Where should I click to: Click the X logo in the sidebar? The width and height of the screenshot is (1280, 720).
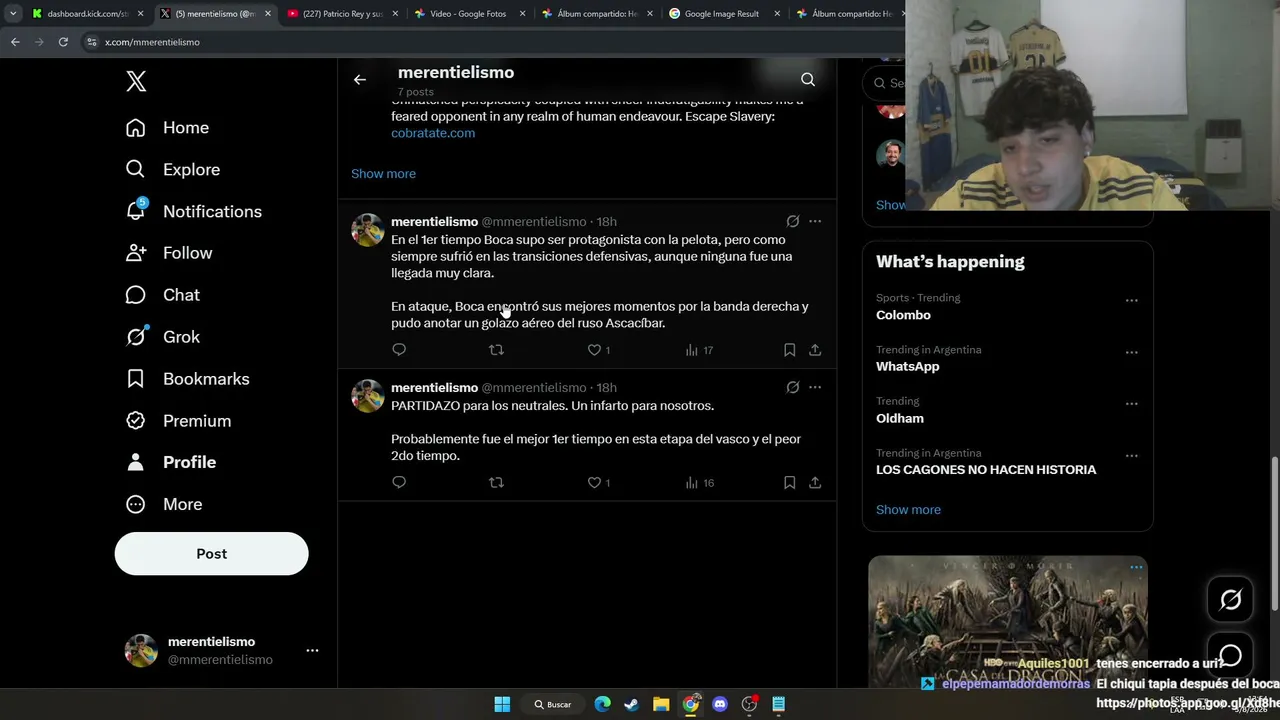[136, 82]
